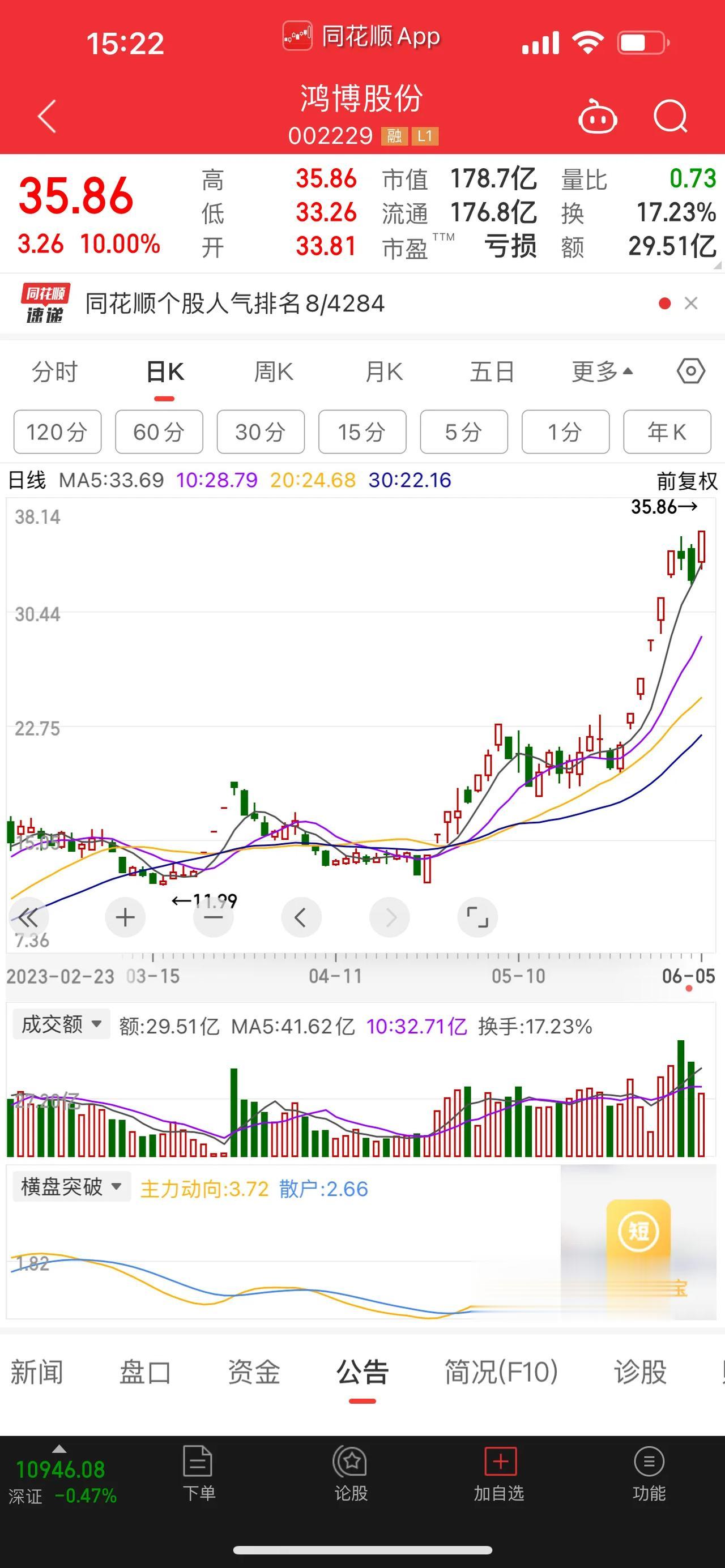Viewport: 725px width, 1568px height.
Task: Tap the 10946.08 index value
Action: coord(60,1469)
